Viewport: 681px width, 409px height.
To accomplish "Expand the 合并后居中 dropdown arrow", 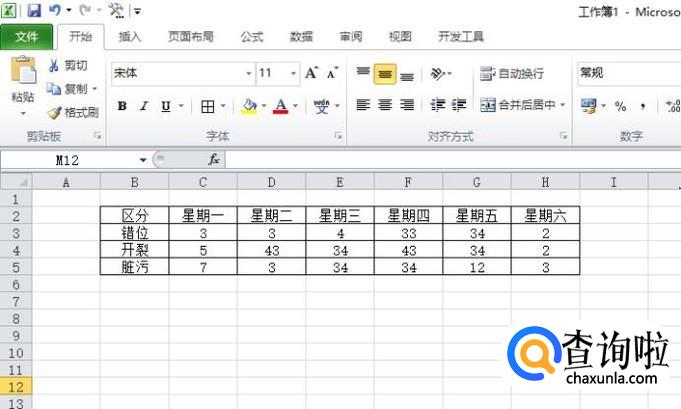I will (563, 105).
